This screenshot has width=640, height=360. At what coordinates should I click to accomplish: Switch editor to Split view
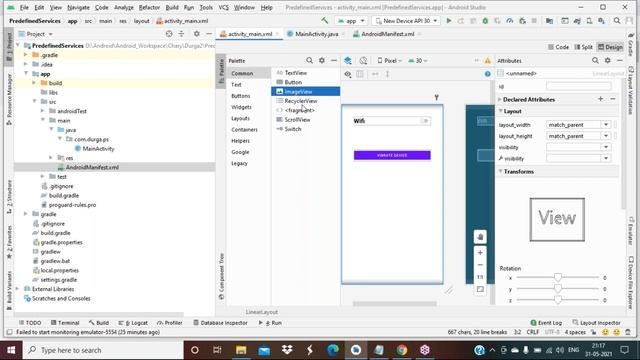tap(583, 47)
